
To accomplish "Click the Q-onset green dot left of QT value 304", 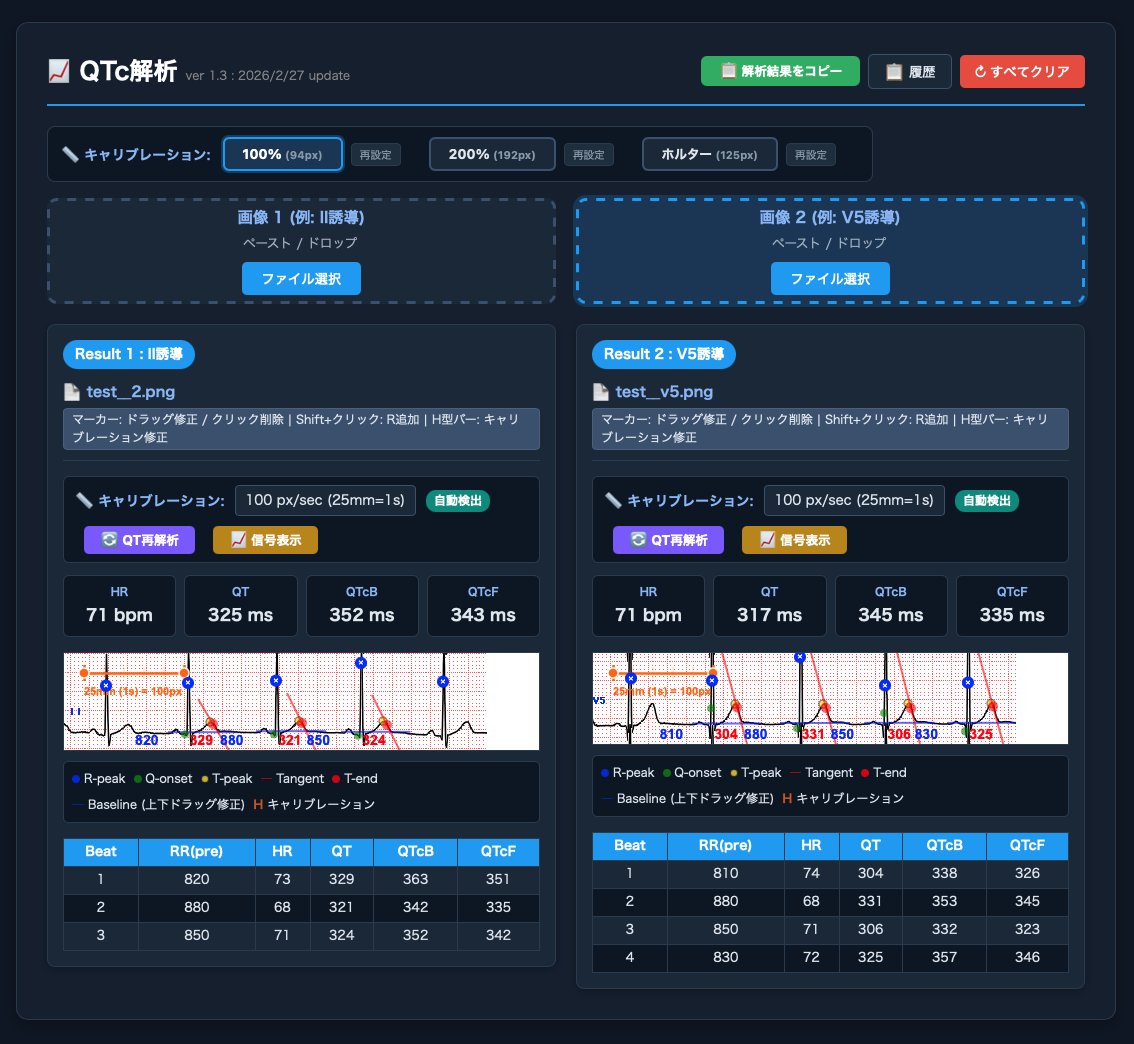I will (x=711, y=708).
